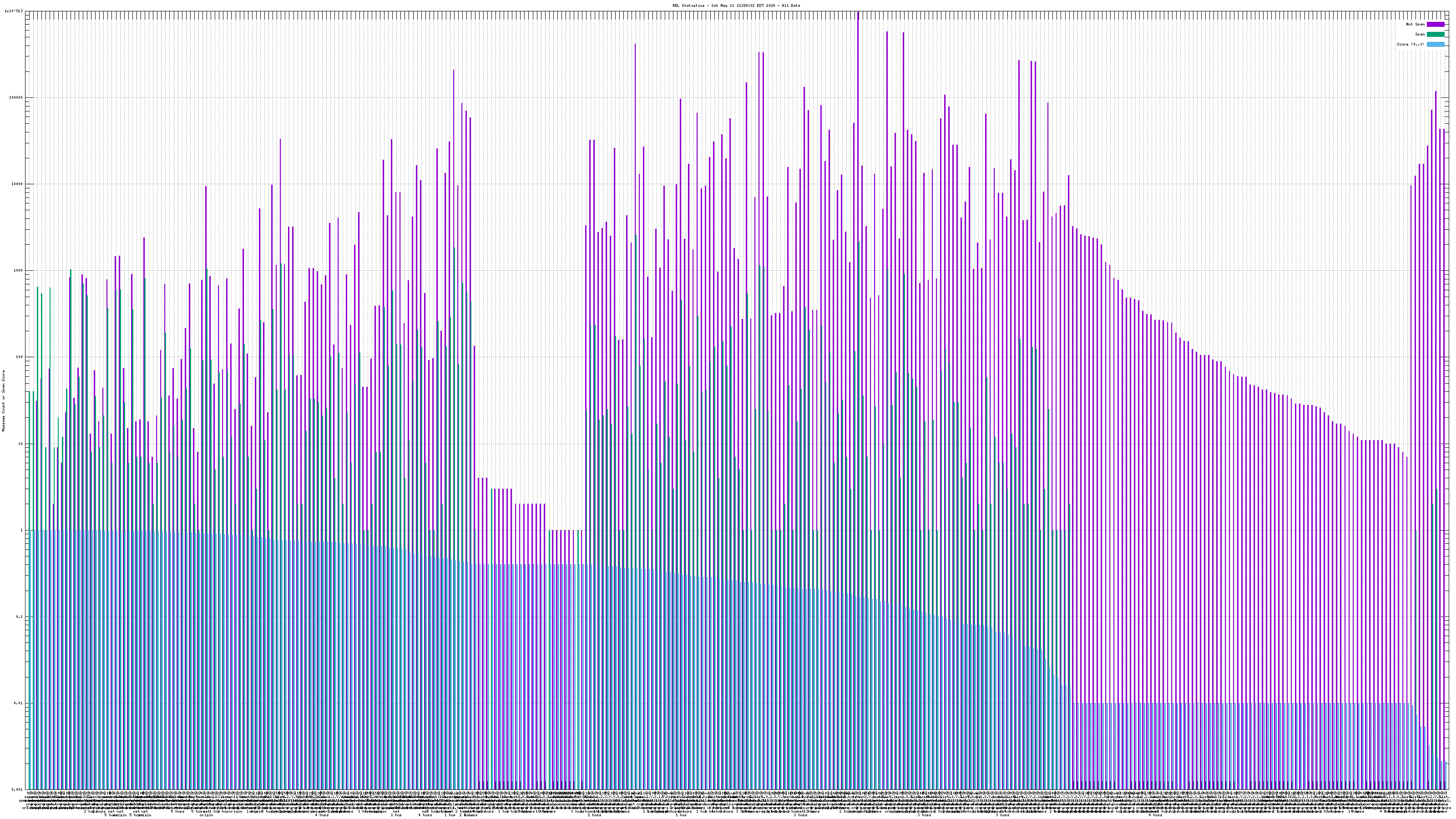Click the 0.1 y-axis tick label

tap(20, 617)
